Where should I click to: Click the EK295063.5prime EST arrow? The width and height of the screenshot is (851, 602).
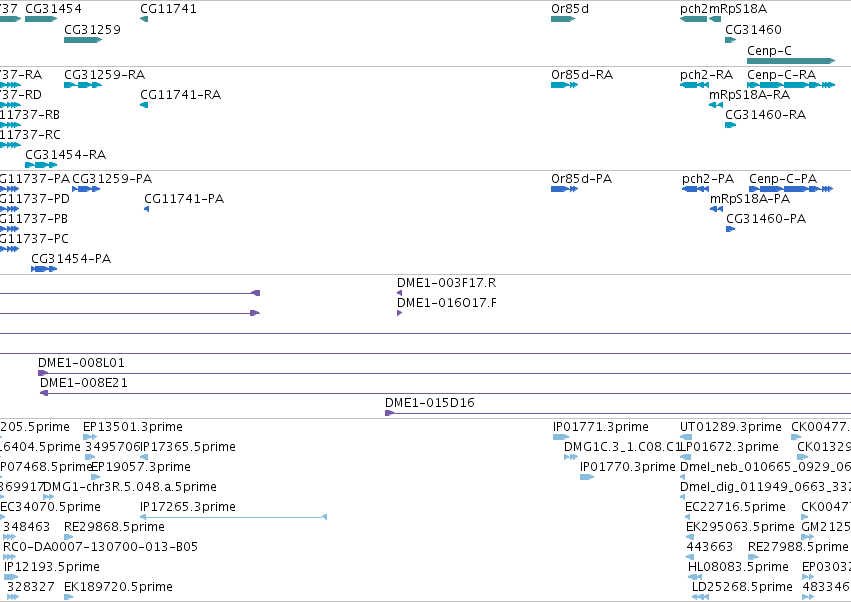coord(690,537)
